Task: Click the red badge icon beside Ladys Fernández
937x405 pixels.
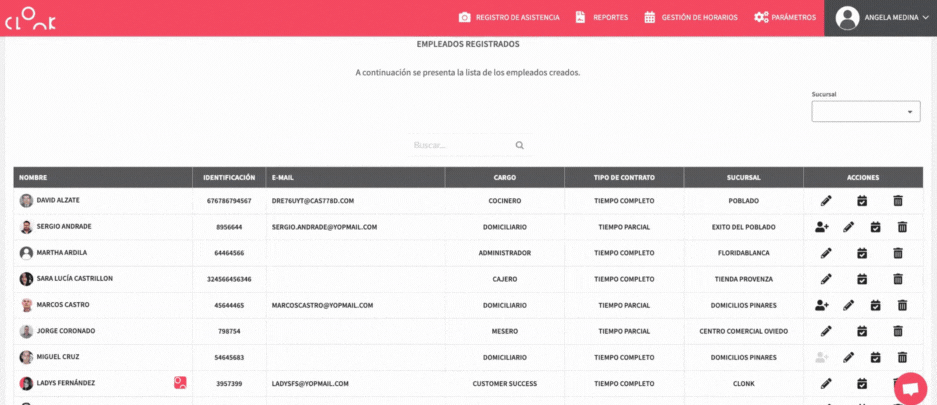Action: [180, 382]
